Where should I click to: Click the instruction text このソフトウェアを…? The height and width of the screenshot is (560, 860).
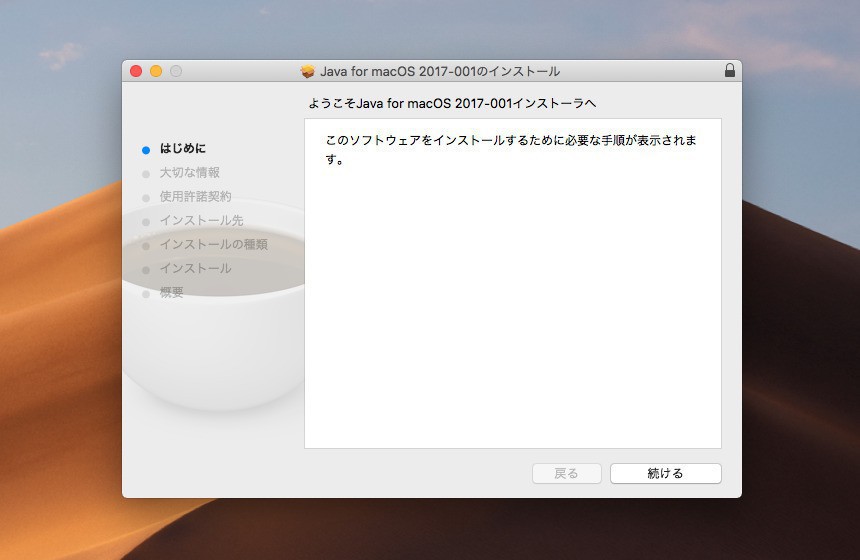(x=511, y=150)
